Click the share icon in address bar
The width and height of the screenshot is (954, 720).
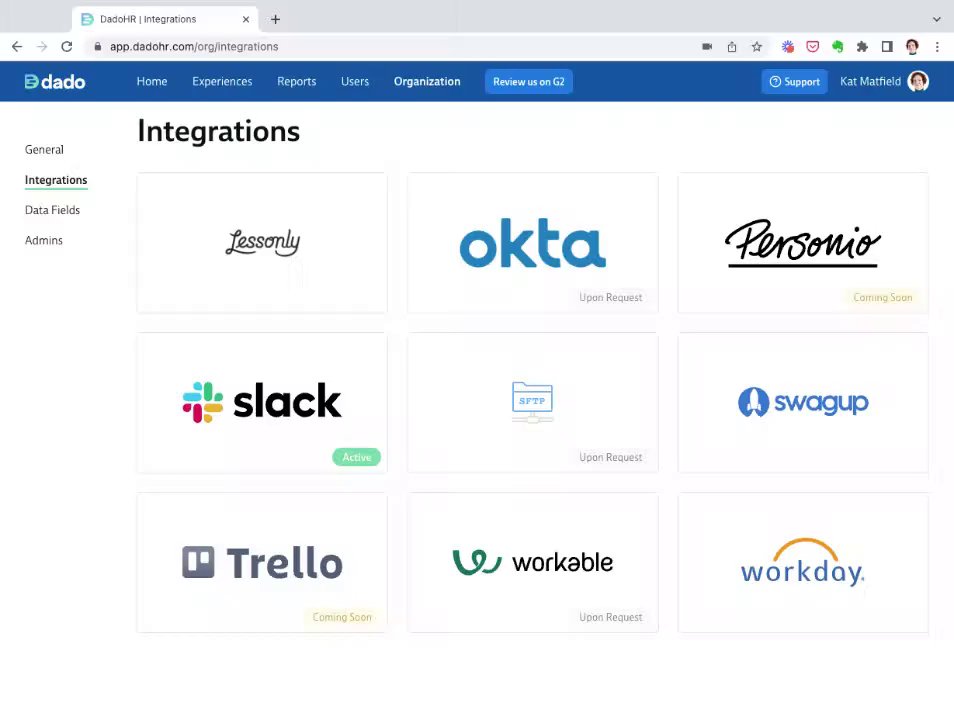pos(732,47)
